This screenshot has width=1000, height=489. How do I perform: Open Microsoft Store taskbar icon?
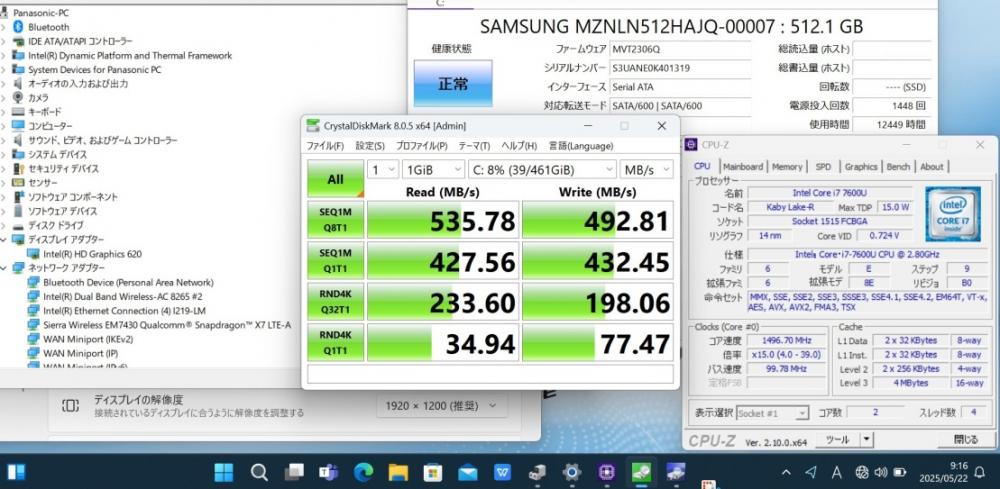(x=432, y=472)
